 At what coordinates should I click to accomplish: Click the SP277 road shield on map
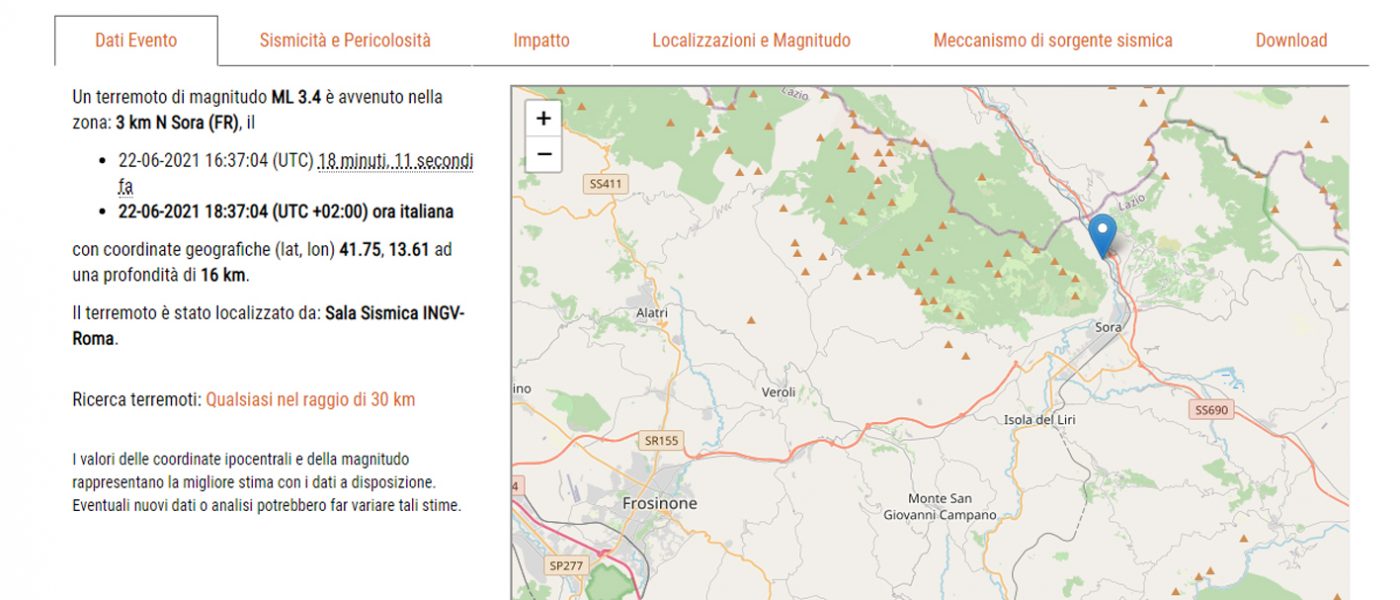567,565
